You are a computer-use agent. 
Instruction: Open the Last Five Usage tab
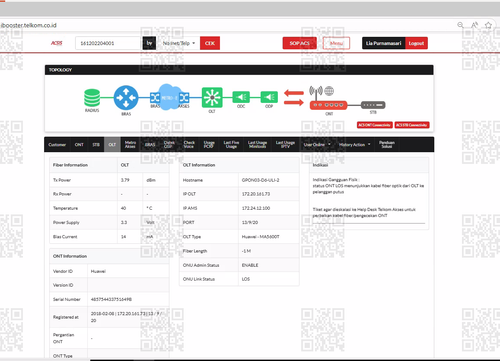pos(231,144)
